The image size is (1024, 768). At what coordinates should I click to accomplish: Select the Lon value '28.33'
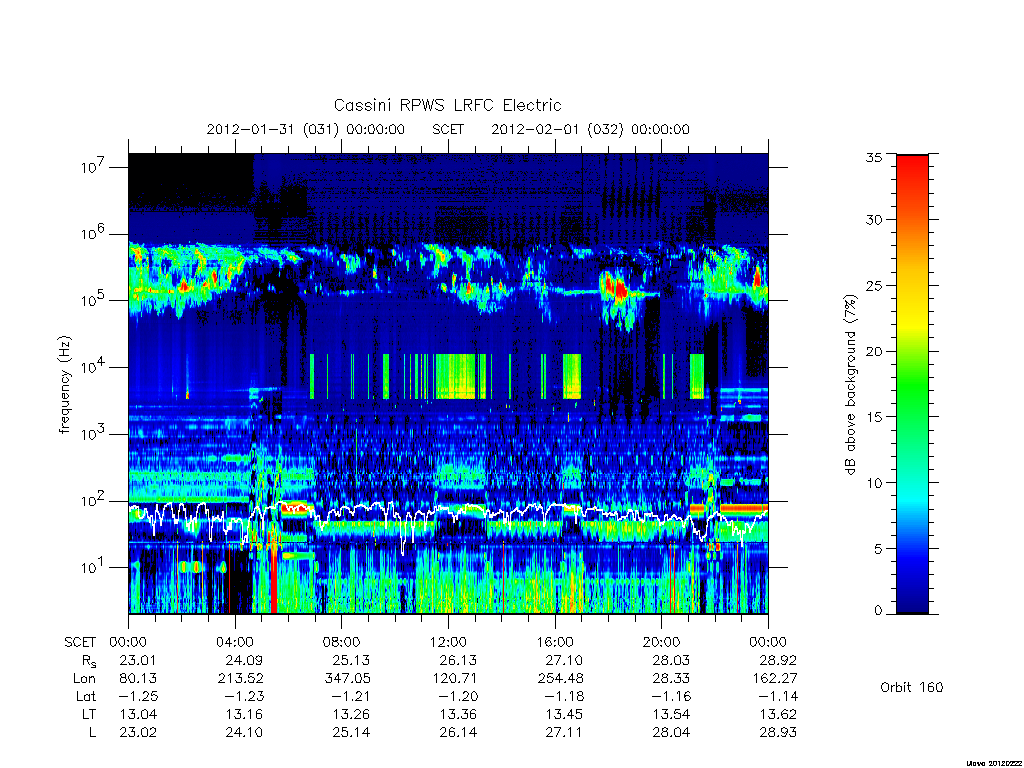671,679
